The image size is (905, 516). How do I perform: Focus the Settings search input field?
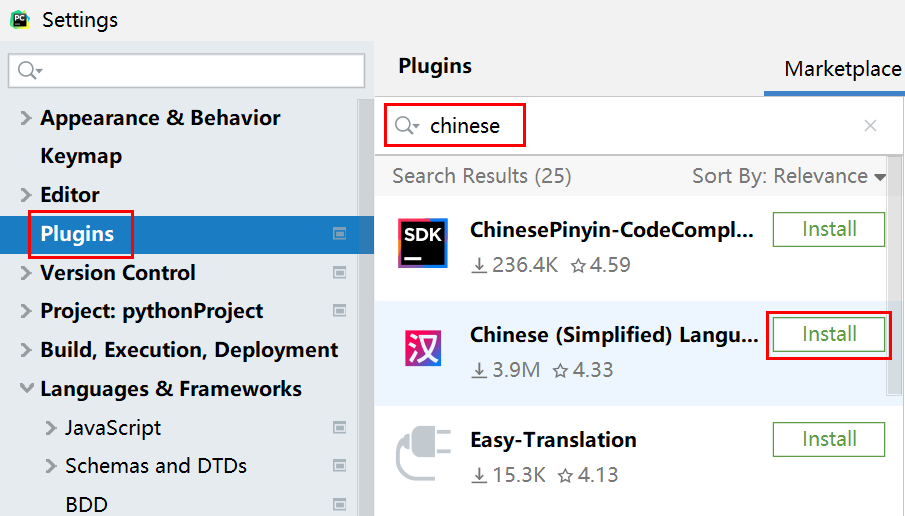(186, 70)
